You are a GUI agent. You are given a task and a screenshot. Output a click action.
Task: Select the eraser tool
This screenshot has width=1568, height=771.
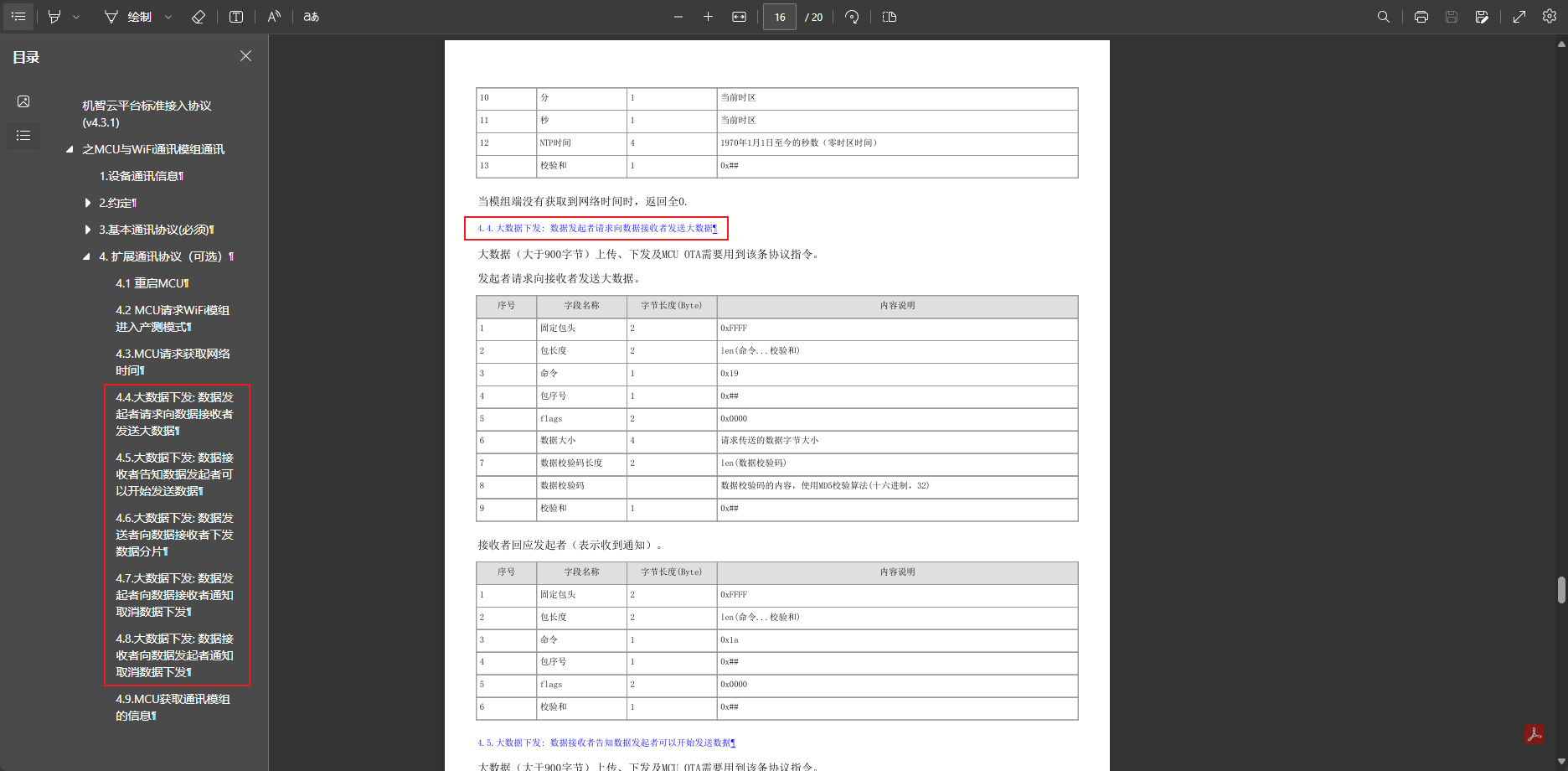point(199,17)
